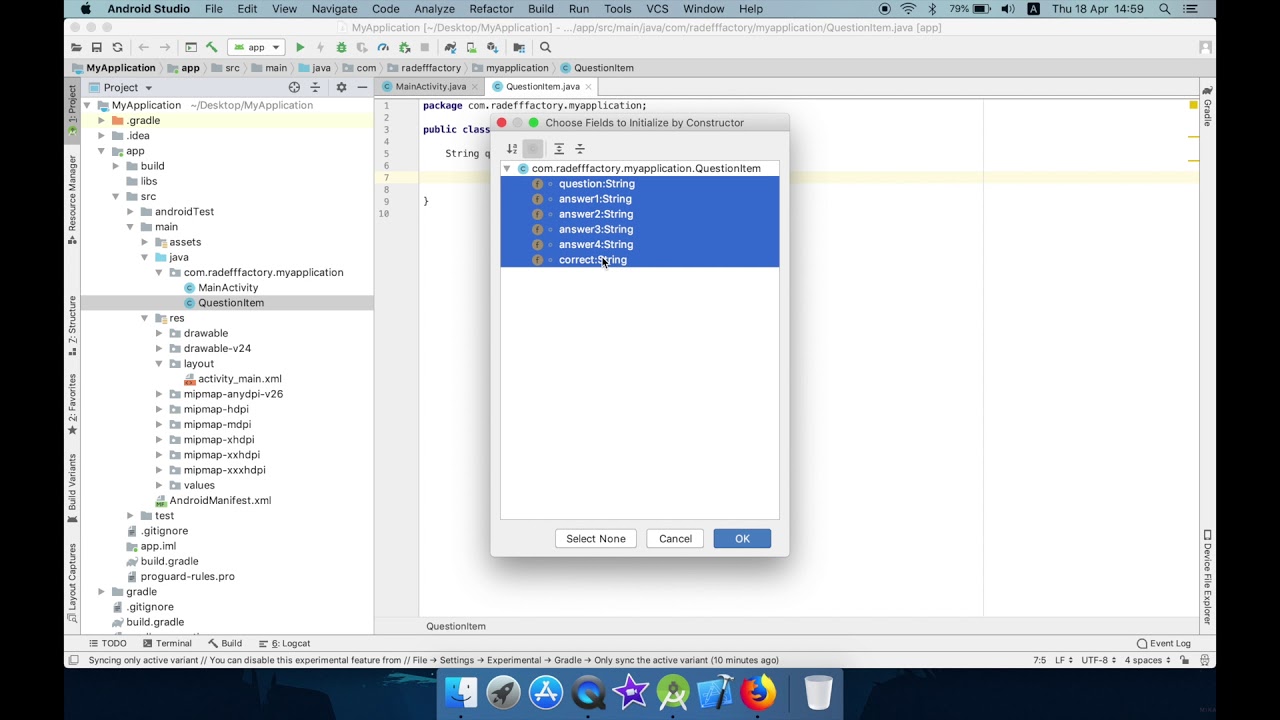Screen dimensions: 1280x720
Task: Toggle the Resource Manager side tool window
Action: [x=72, y=199]
